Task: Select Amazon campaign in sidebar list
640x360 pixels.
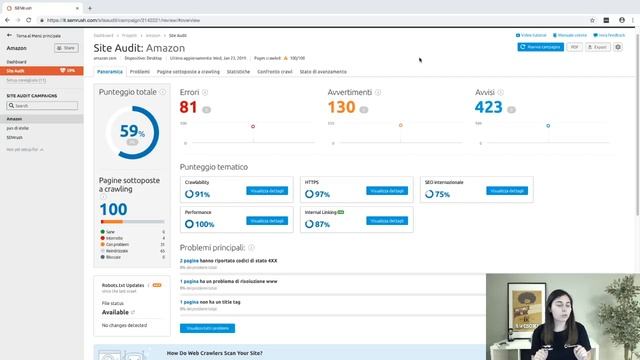Action: click(42, 119)
